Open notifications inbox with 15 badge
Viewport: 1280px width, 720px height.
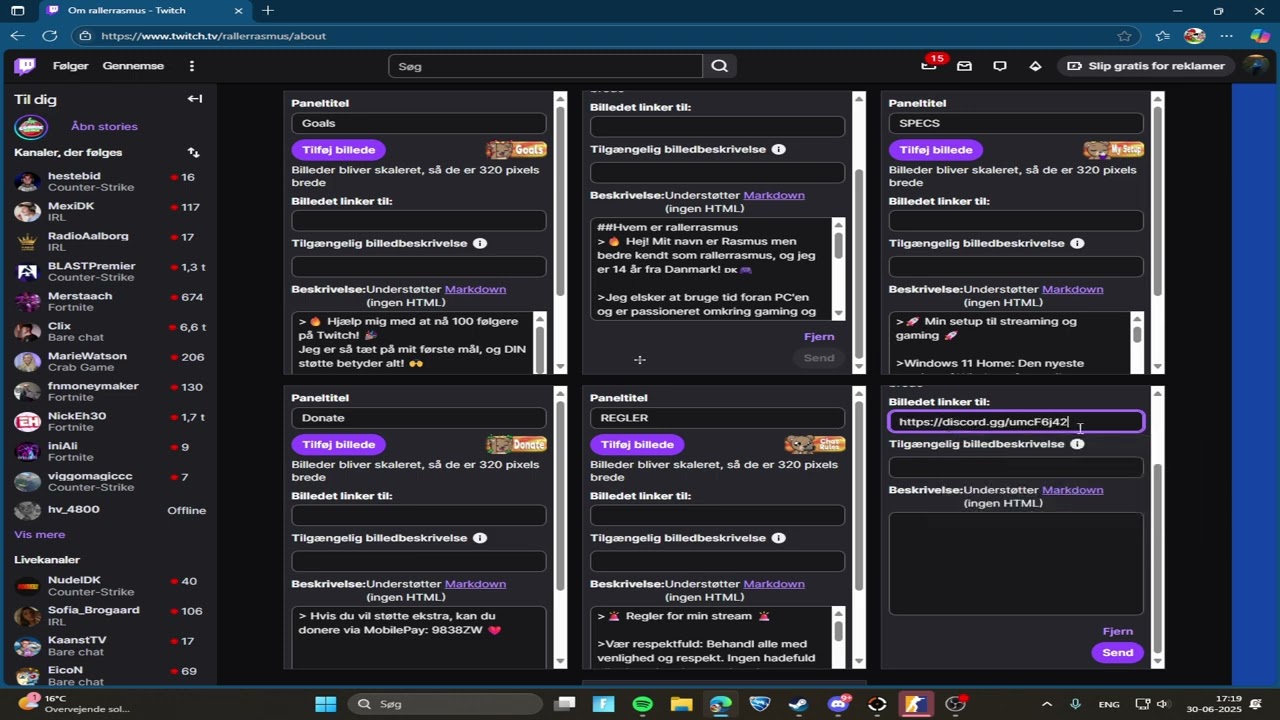click(929, 66)
